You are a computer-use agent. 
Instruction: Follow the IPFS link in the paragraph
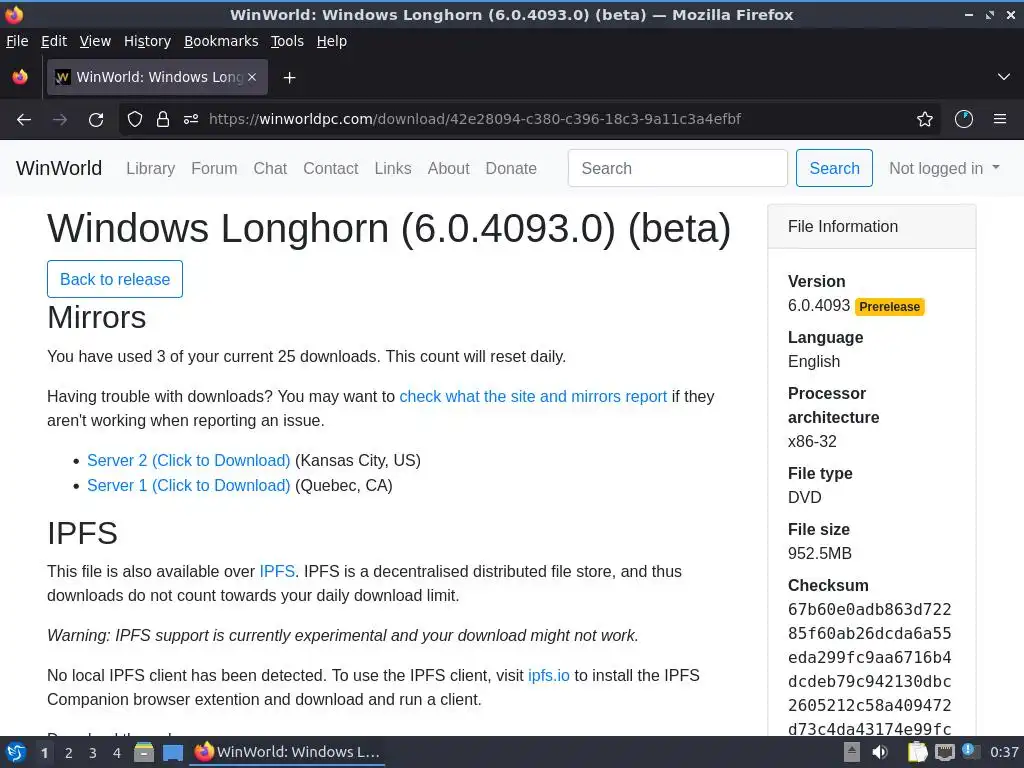[277, 572]
